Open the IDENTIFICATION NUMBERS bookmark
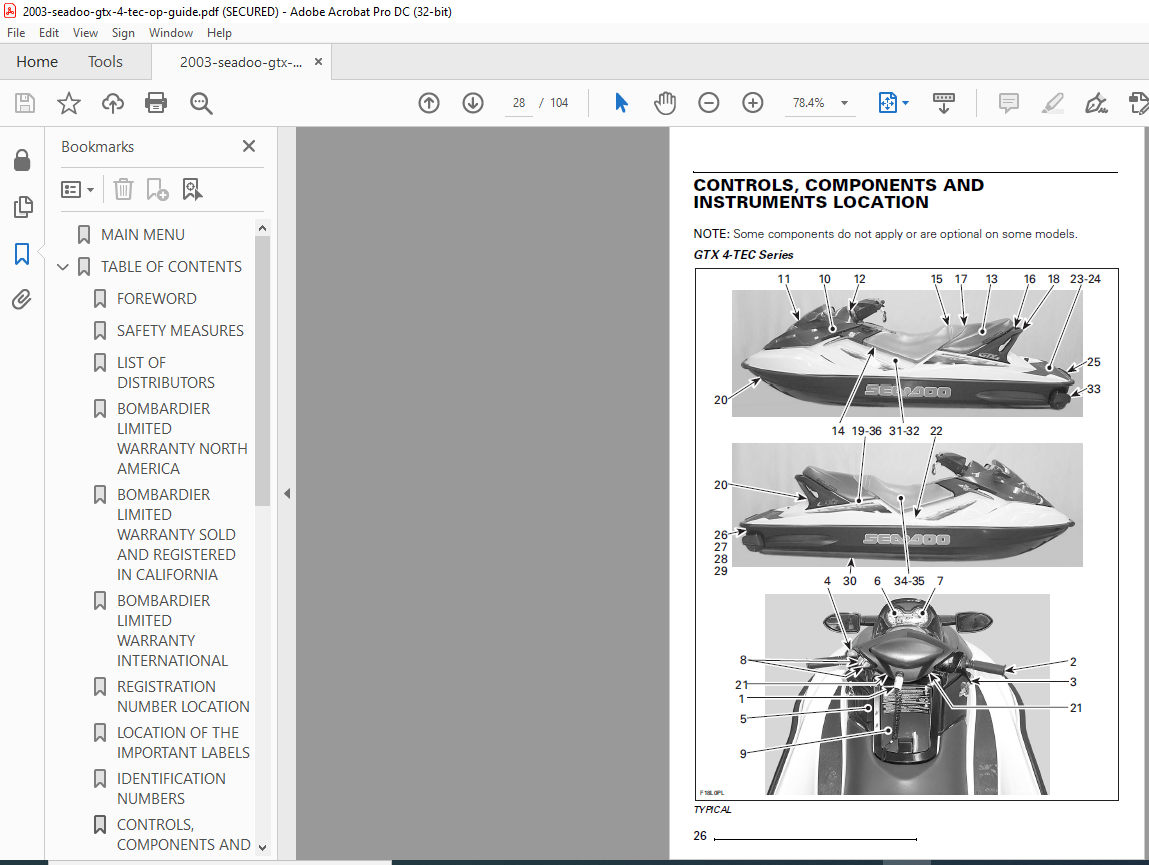 point(171,789)
